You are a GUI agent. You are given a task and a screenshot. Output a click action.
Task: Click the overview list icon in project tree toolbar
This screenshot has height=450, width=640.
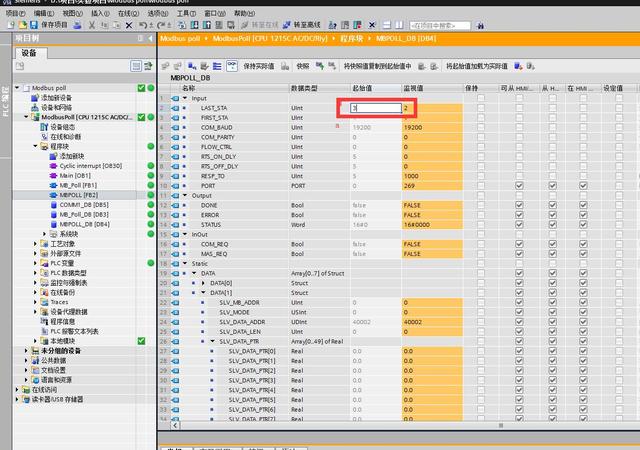click(x=136, y=66)
